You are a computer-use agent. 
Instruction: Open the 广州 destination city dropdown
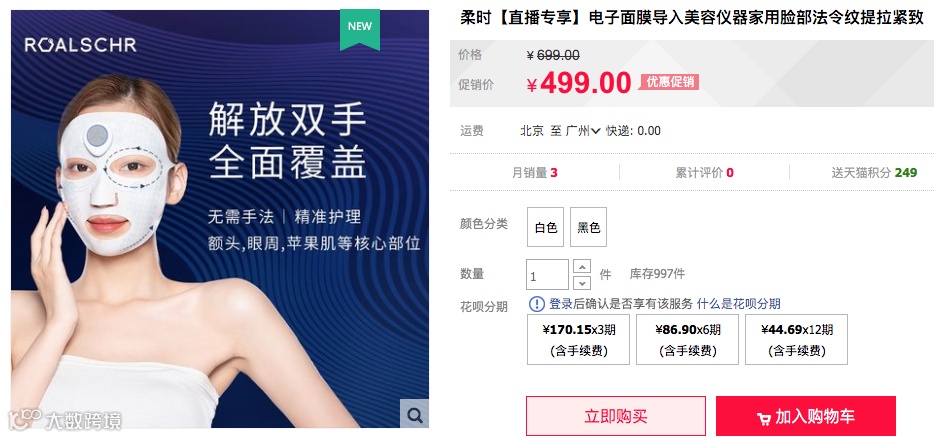coord(583,131)
